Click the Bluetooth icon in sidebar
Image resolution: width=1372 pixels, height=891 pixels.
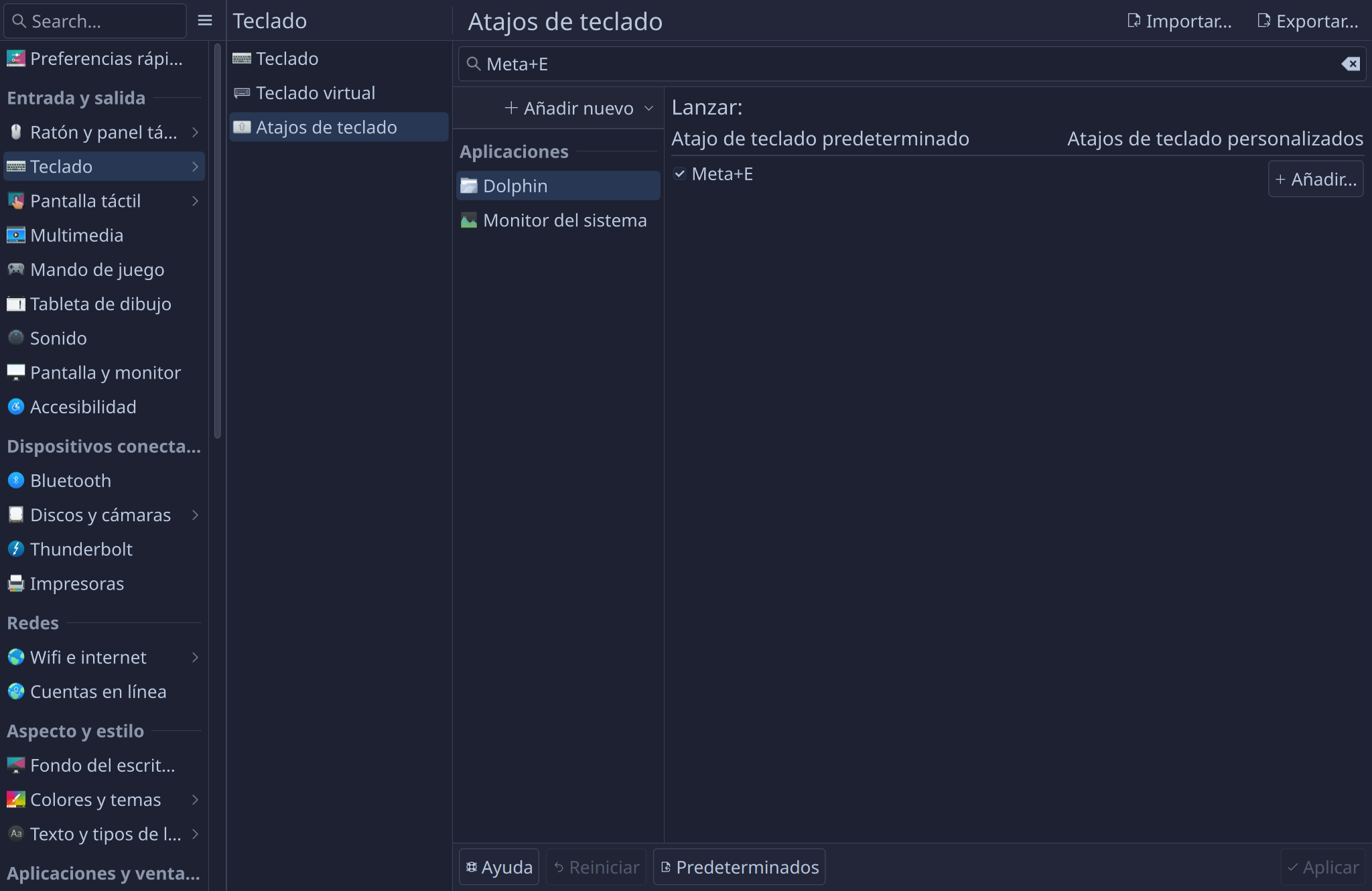16,480
